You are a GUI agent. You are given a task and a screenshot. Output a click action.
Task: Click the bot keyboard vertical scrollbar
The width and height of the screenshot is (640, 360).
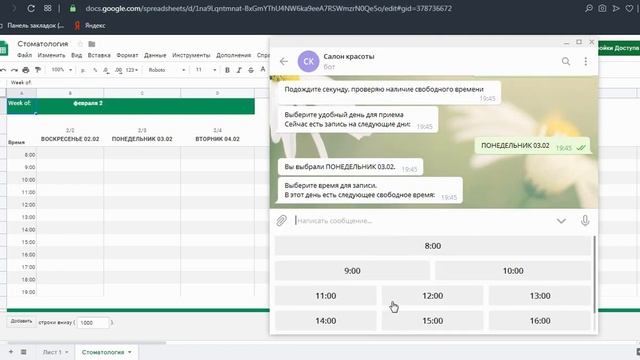594,275
